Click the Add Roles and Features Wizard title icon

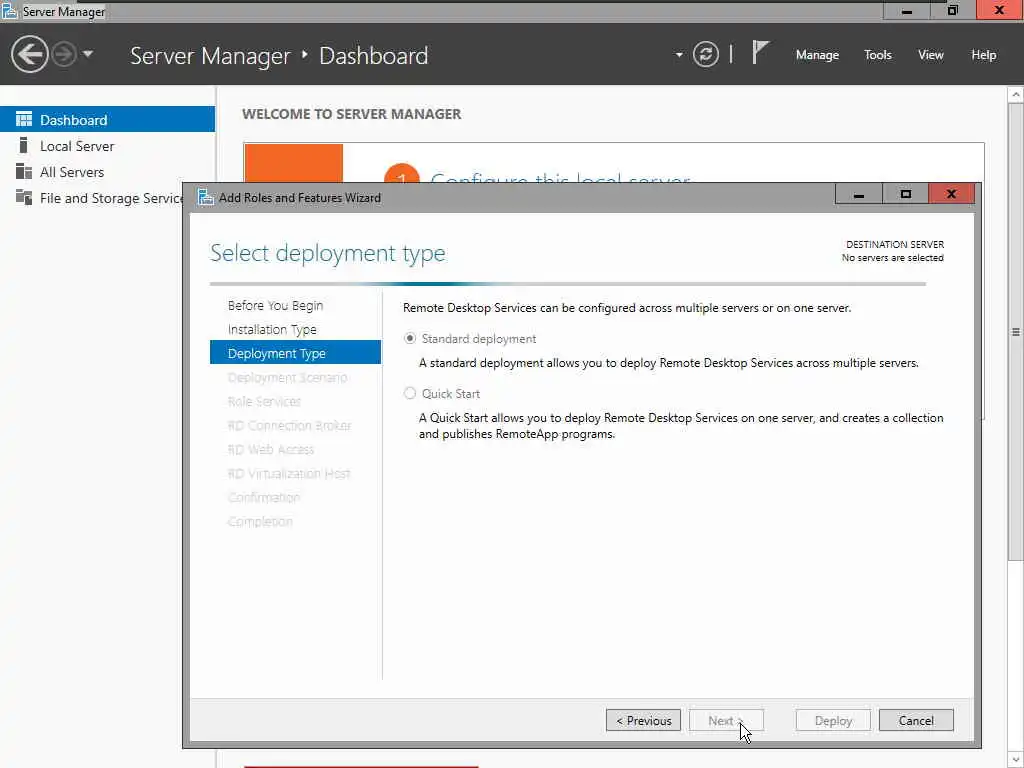click(x=206, y=197)
